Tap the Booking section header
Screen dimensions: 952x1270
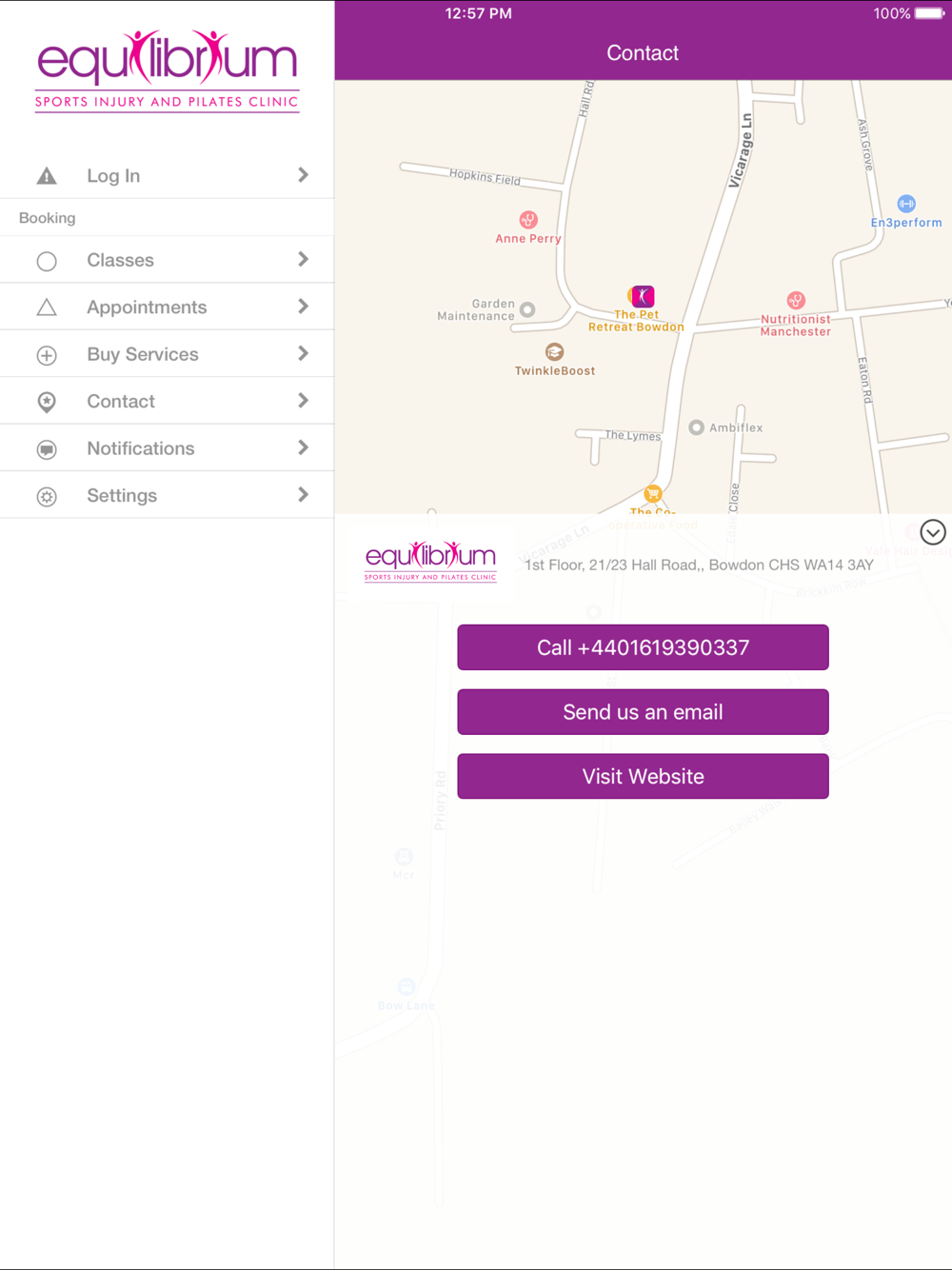47,218
